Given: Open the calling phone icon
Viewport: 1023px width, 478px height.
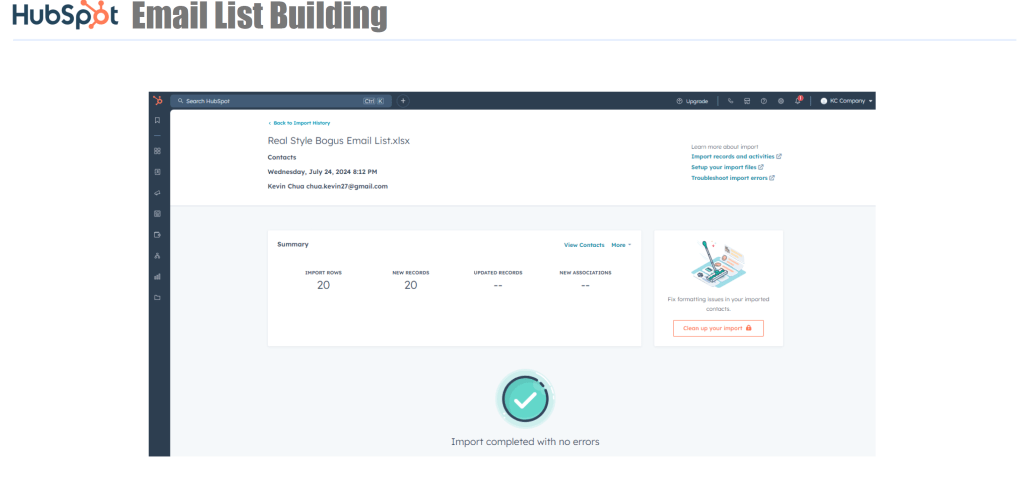Looking at the screenshot, I should point(730,101).
